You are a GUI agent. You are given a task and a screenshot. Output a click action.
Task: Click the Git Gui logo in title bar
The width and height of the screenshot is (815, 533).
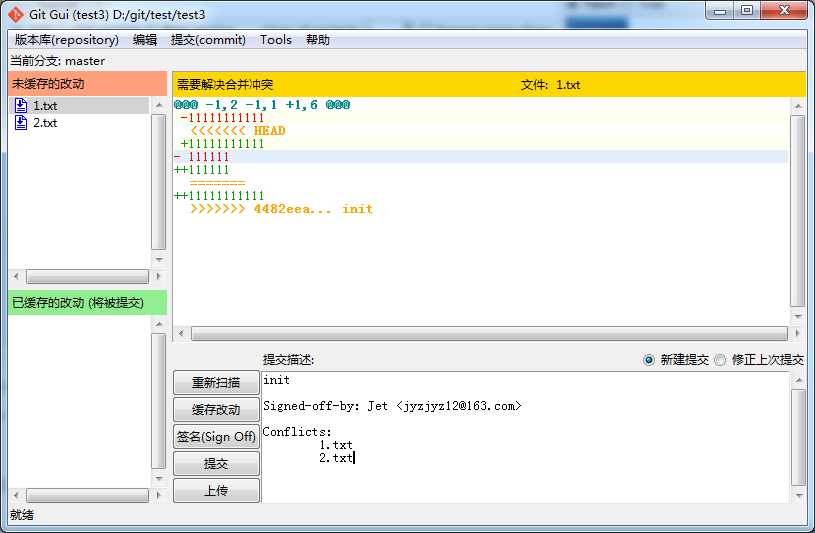[16, 15]
